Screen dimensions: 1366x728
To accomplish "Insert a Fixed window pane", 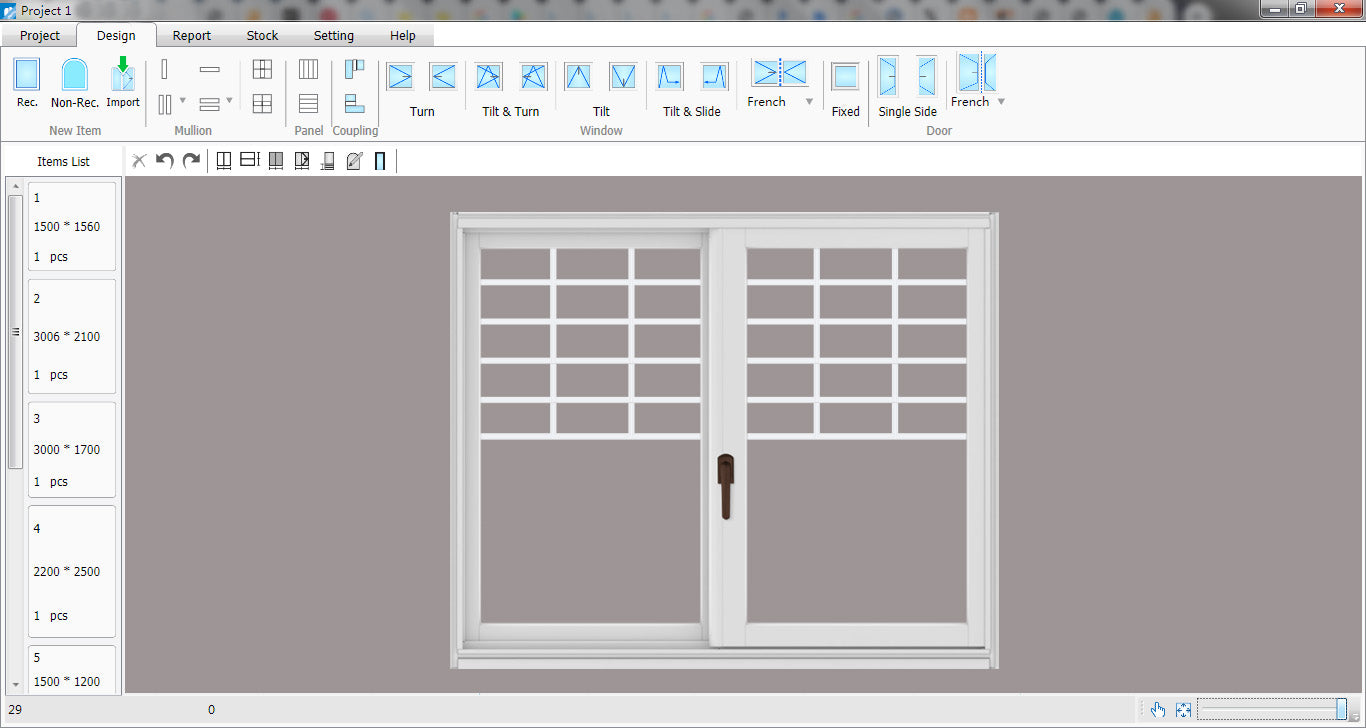I will pyautogui.click(x=845, y=77).
